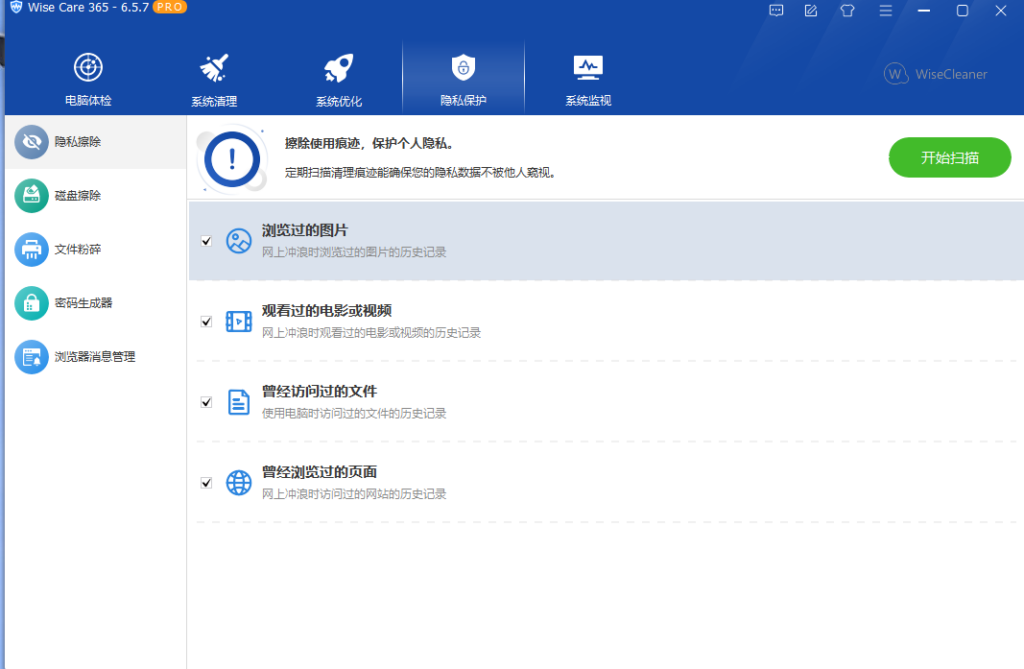This screenshot has height=669, width=1024.
Task: Open the hamburger menu in title bar
Action: (x=886, y=10)
